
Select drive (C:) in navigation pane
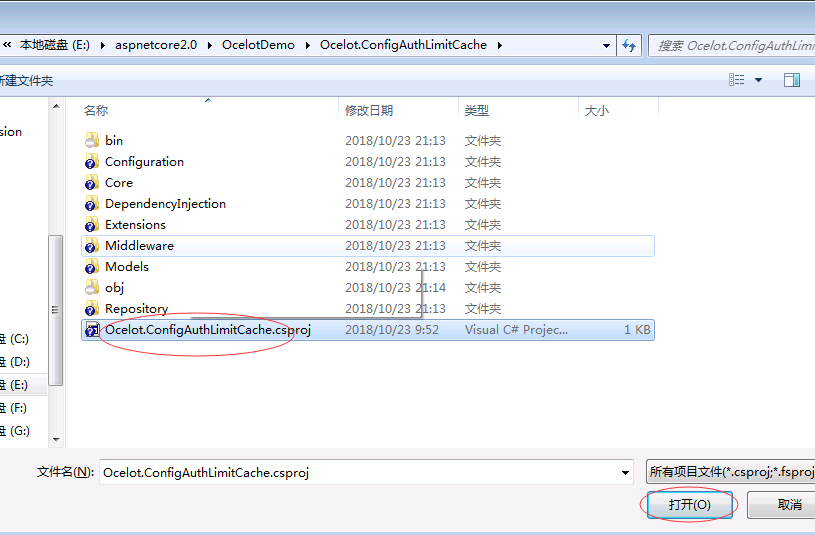pos(15,339)
